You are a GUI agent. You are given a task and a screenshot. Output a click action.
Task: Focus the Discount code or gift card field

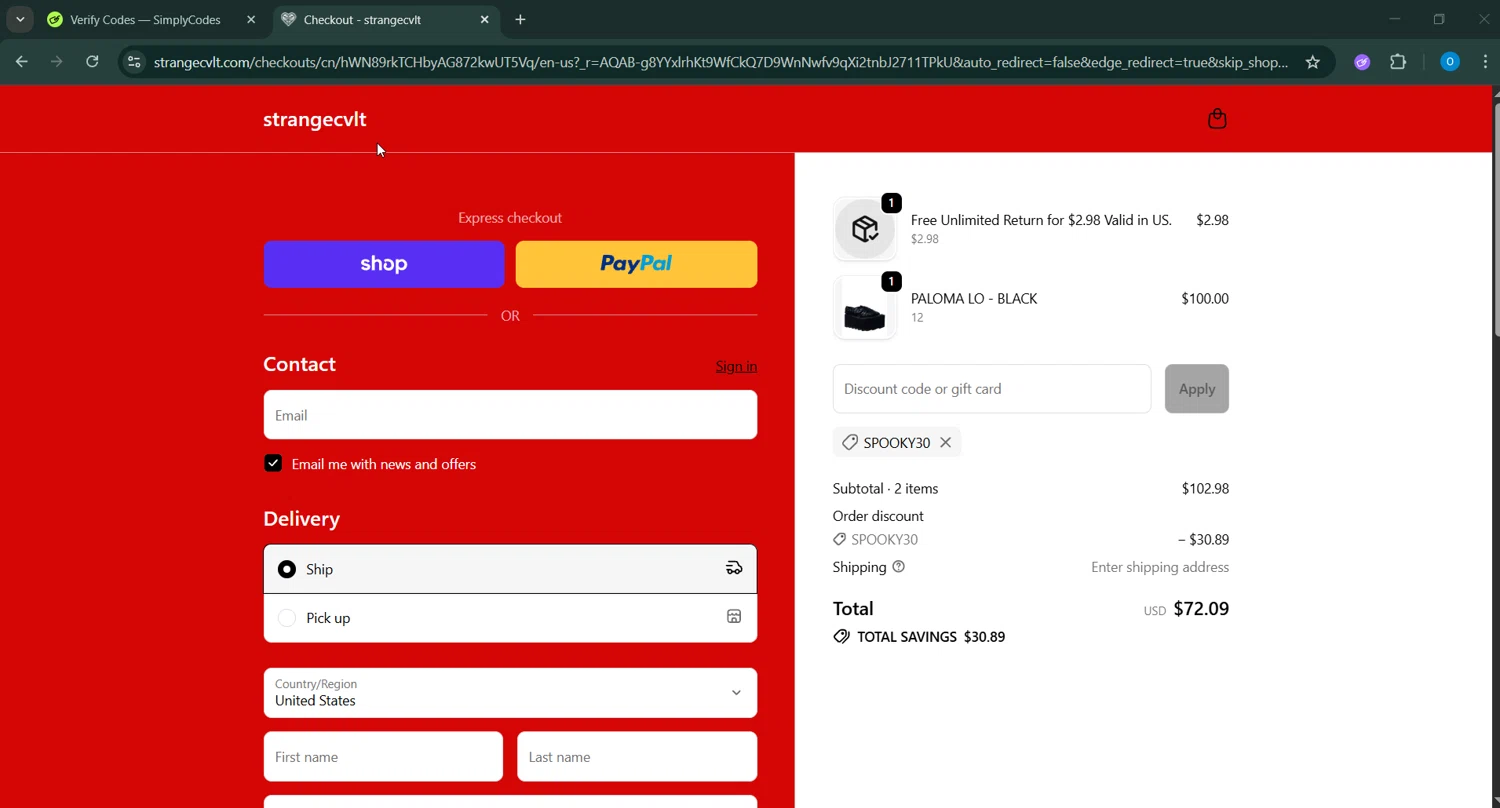click(x=992, y=389)
